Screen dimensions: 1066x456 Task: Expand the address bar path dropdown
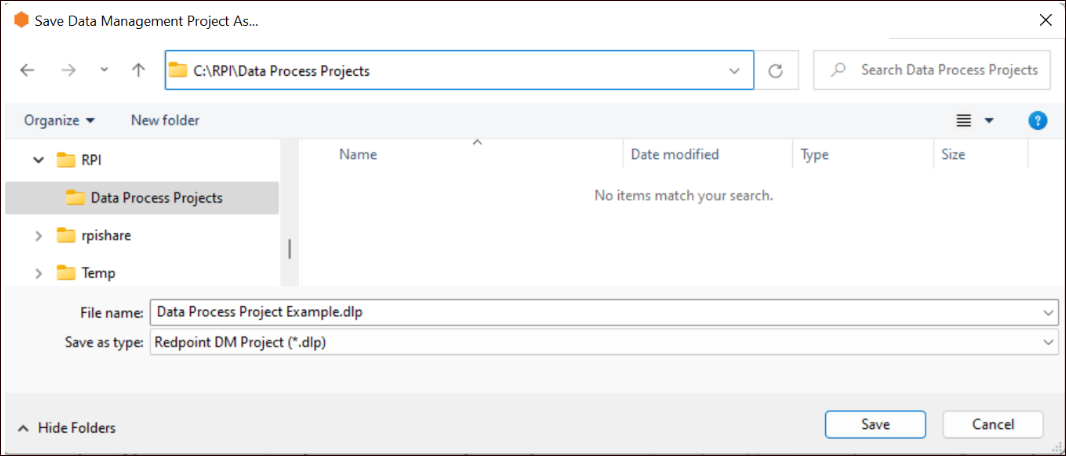click(735, 71)
